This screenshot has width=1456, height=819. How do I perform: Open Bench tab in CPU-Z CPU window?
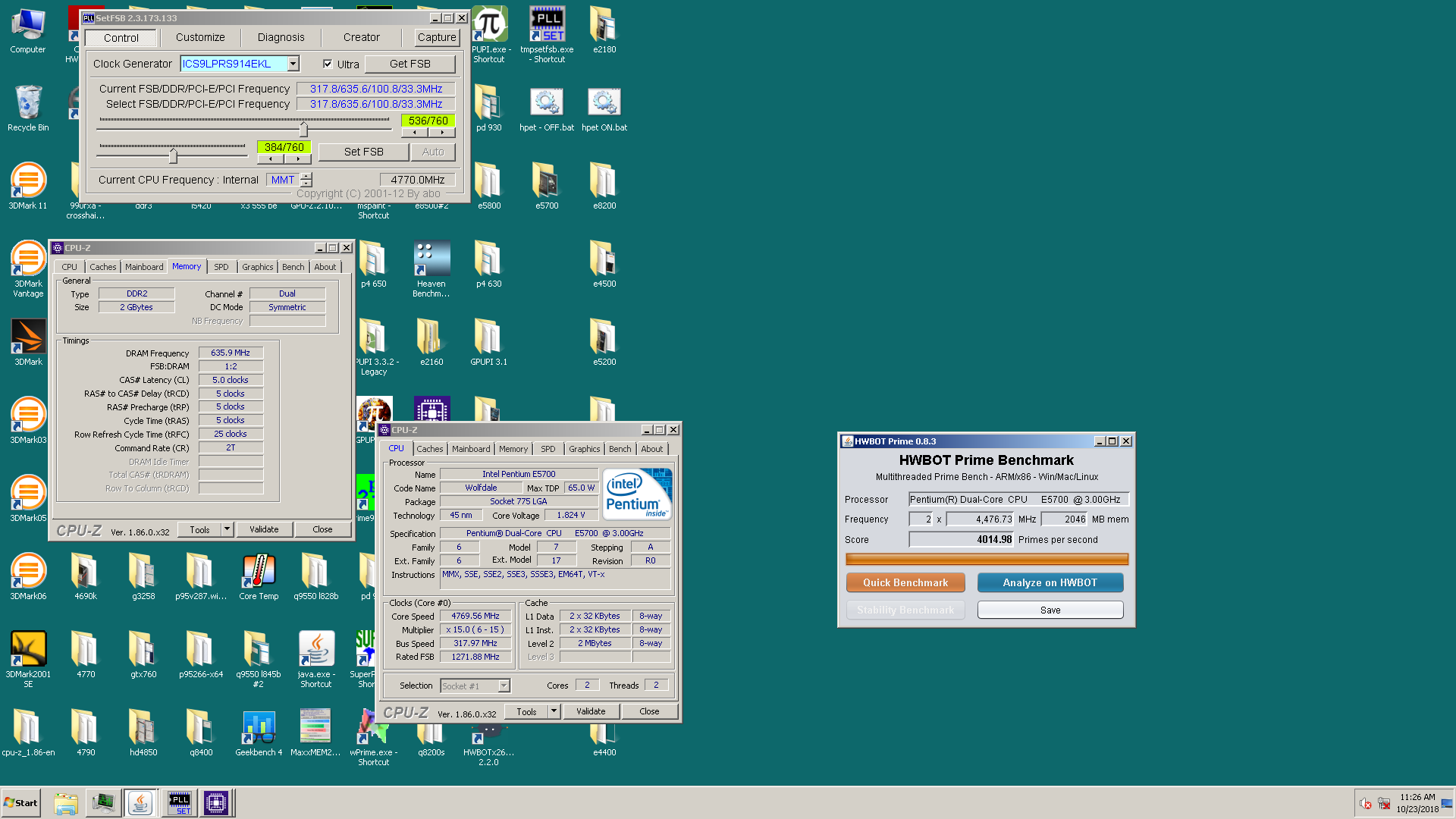tap(620, 449)
